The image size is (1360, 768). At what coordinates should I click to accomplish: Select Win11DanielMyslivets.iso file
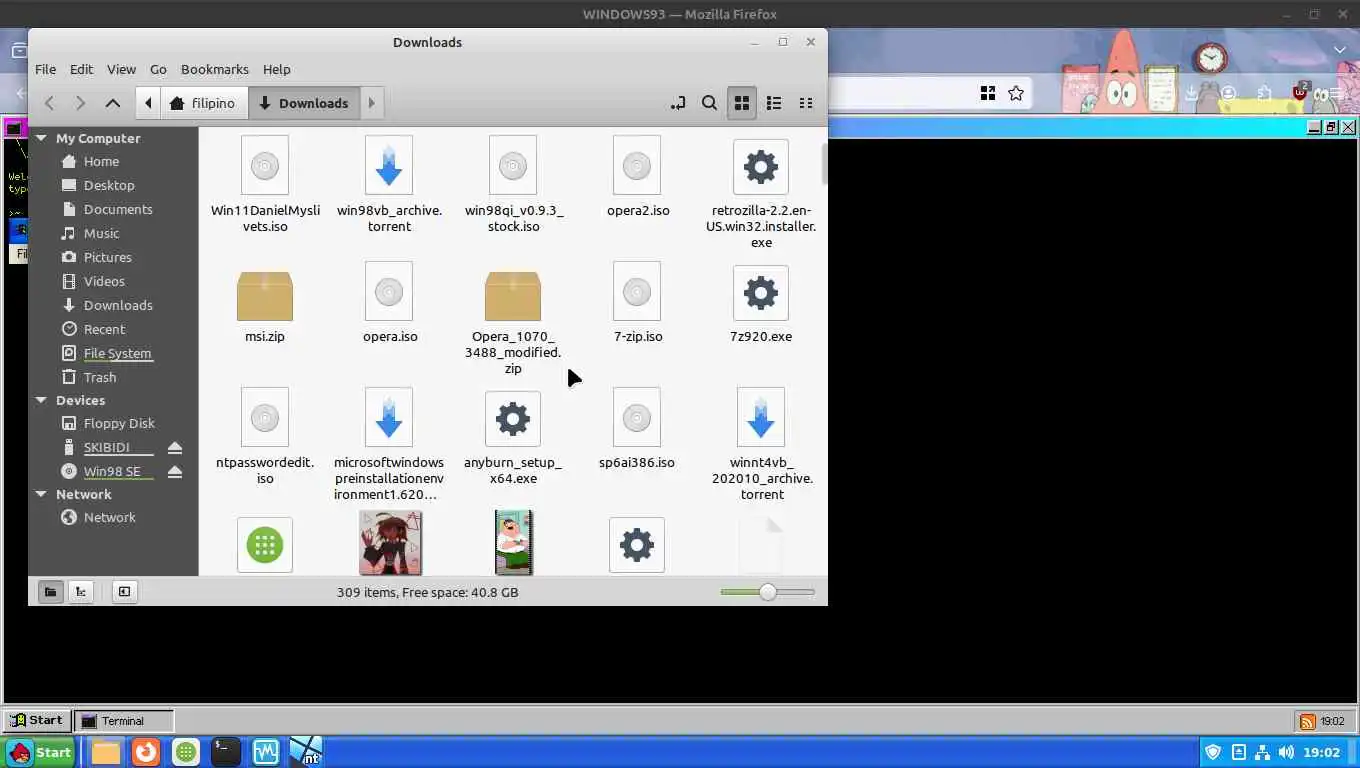point(265,185)
